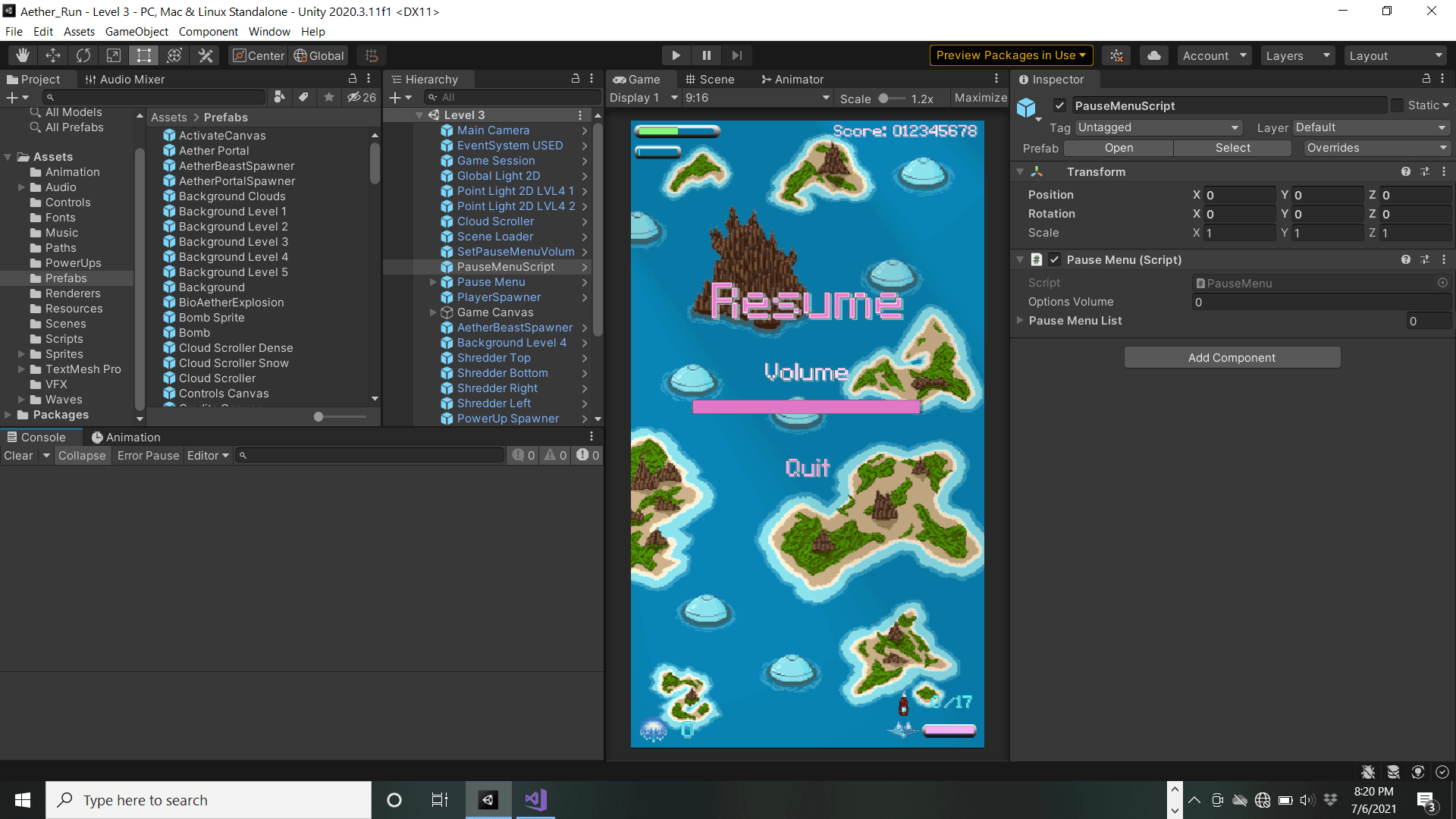Toggle the Static checkbox
The height and width of the screenshot is (819, 1456).
1397,105
